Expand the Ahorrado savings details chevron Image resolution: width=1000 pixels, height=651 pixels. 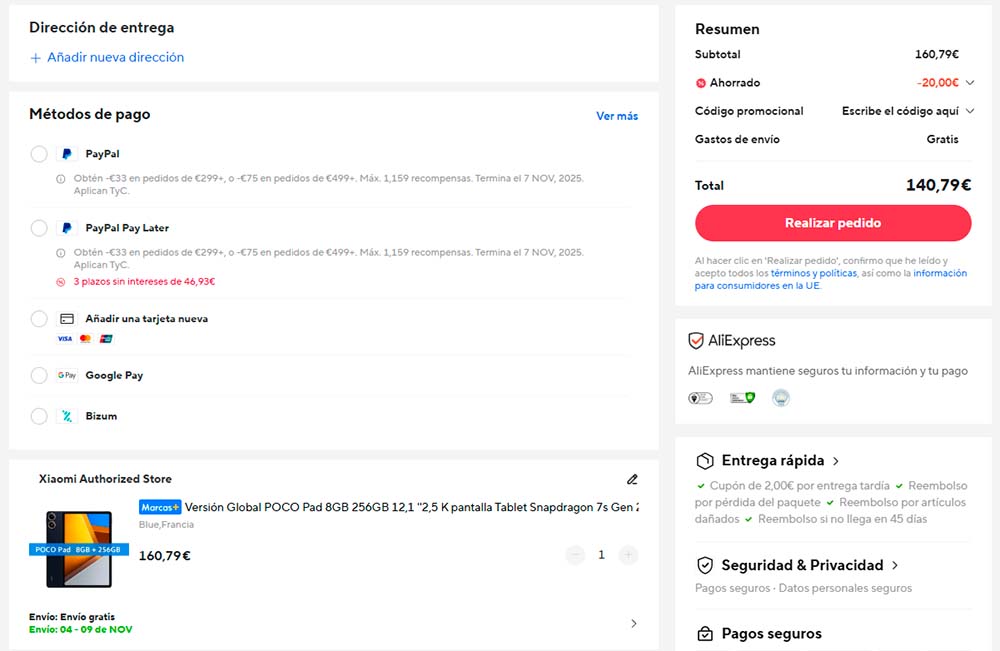pos(969,83)
